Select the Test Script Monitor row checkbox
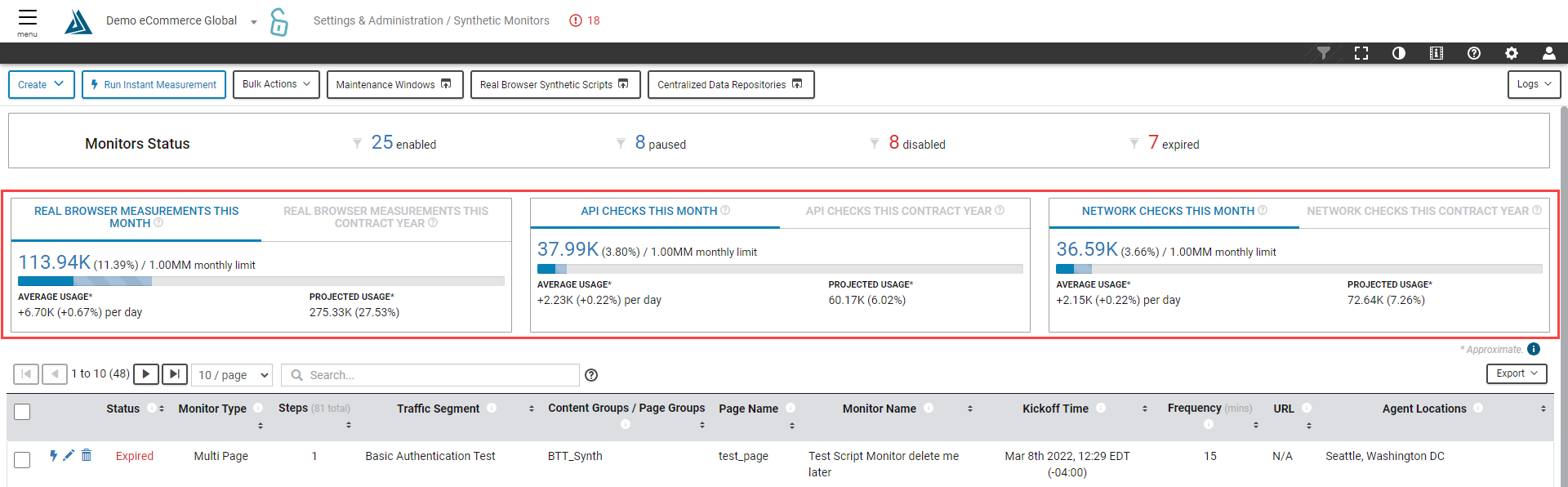The height and width of the screenshot is (487, 1568). pos(22,460)
